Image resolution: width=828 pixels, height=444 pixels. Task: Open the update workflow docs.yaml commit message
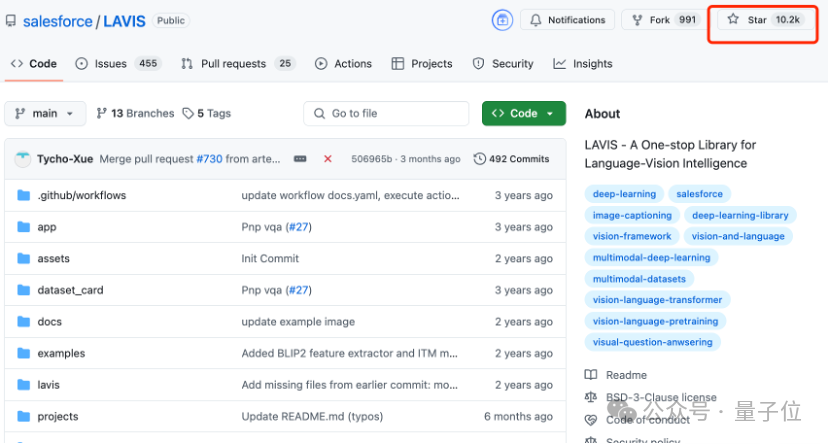tap(350, 195)
